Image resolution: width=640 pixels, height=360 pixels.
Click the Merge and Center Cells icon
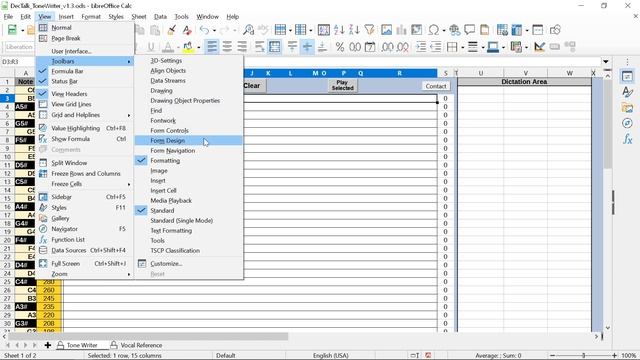[x=275, y=47]
